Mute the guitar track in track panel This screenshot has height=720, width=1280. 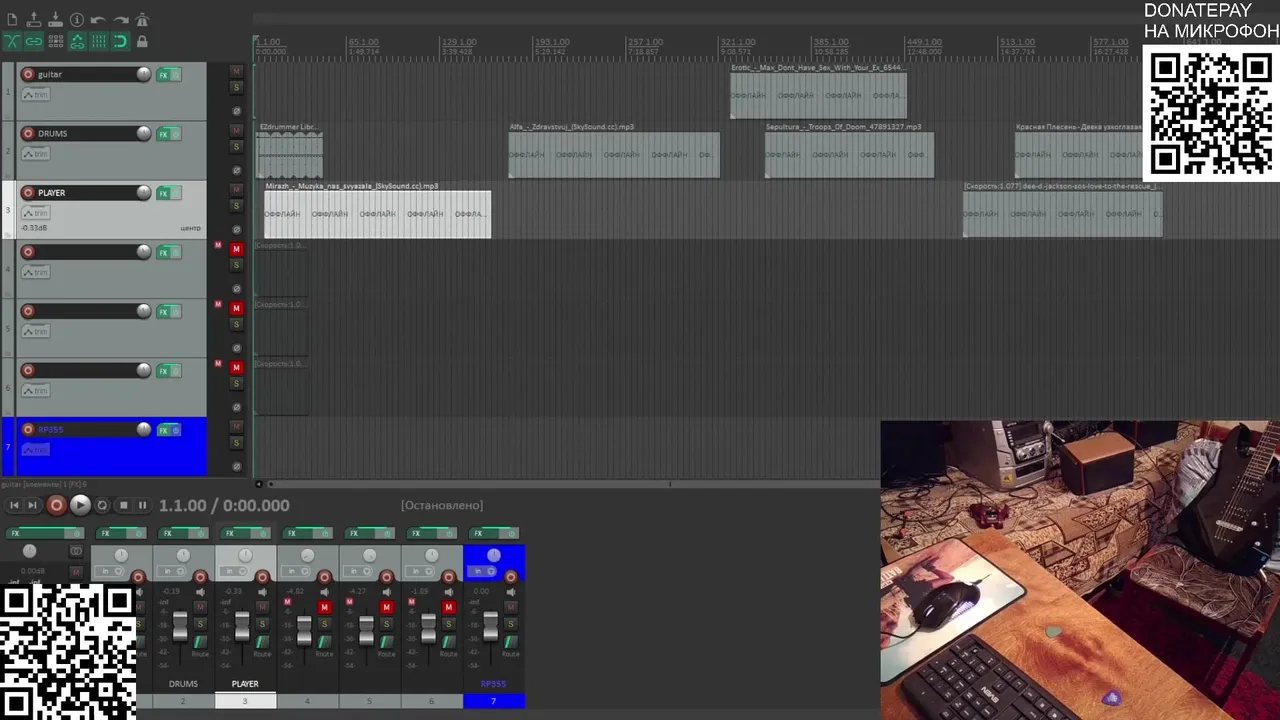[236, 71]
